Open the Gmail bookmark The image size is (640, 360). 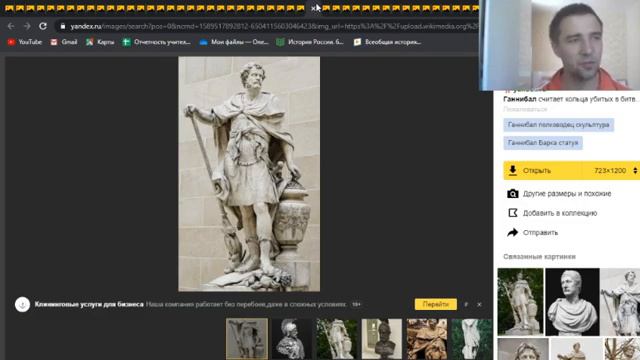64,42
